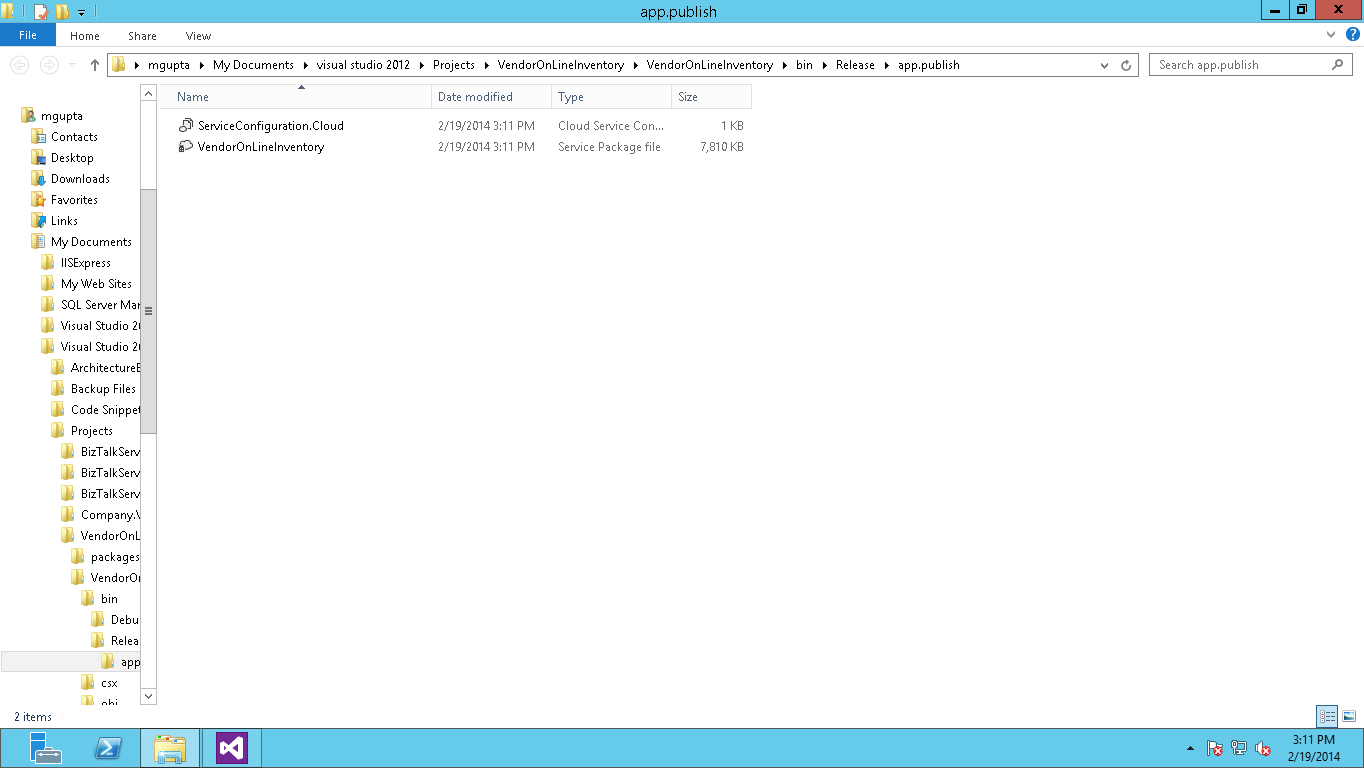The image size is (1364, 768).
Task: Click the New Folder quick access icon
Action: click(x=62, y=12)
